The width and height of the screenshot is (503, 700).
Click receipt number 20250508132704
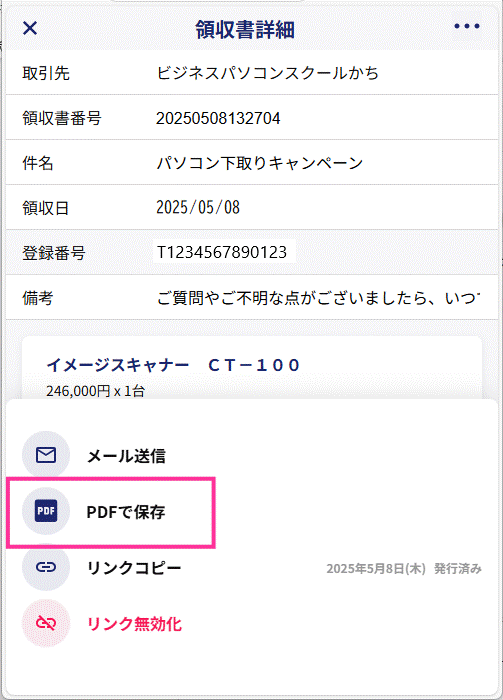tap(218, 118)
